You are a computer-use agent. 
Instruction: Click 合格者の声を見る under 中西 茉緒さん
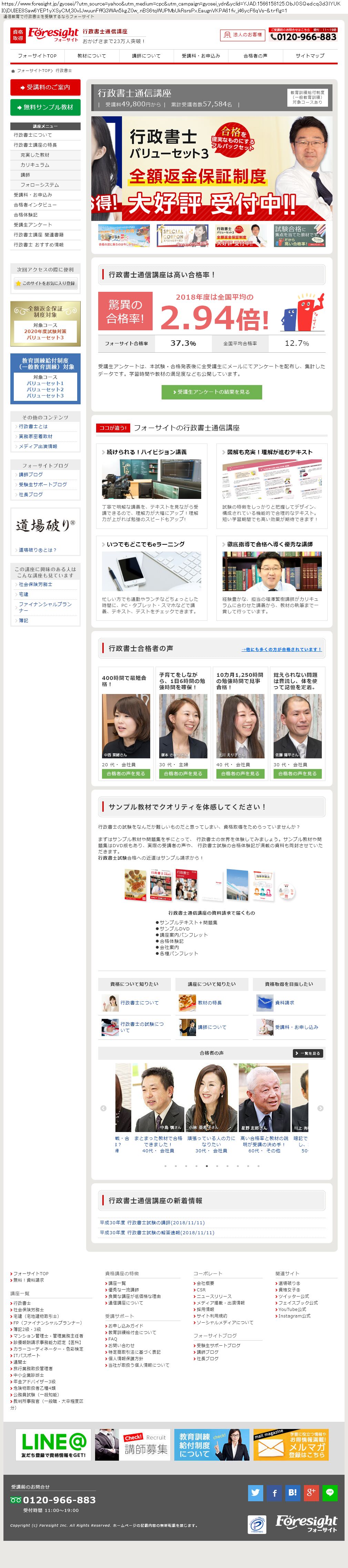125,774
